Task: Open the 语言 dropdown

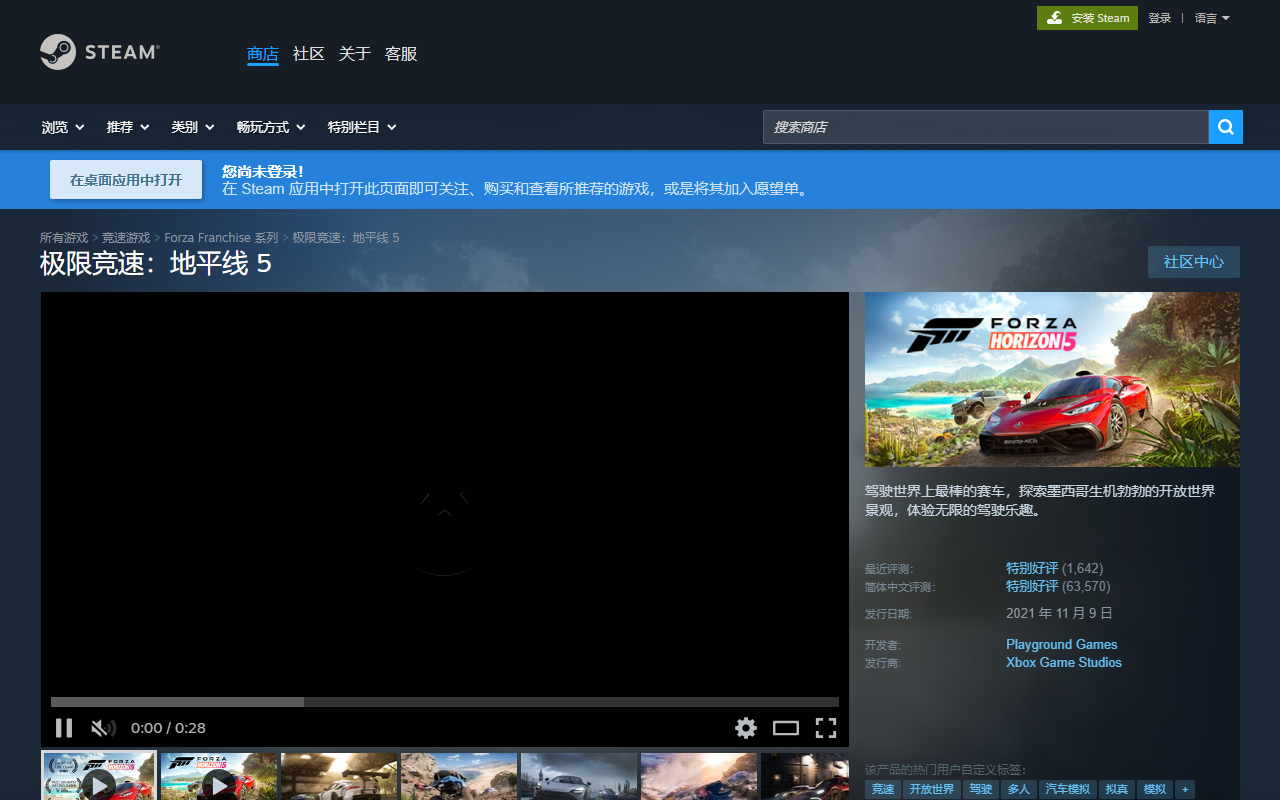Action: tap(1212, 18)
